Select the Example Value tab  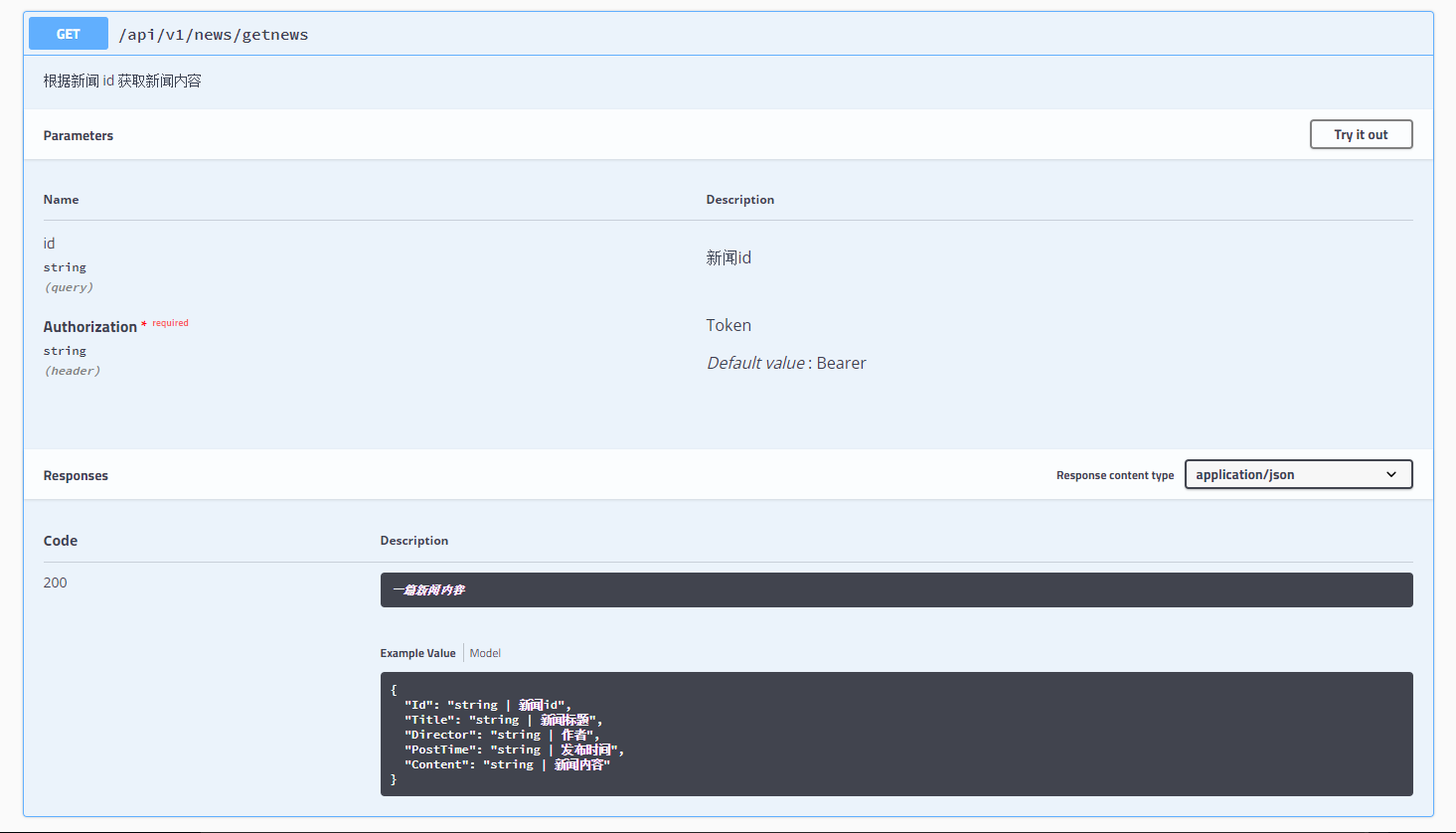click(417, 653)
